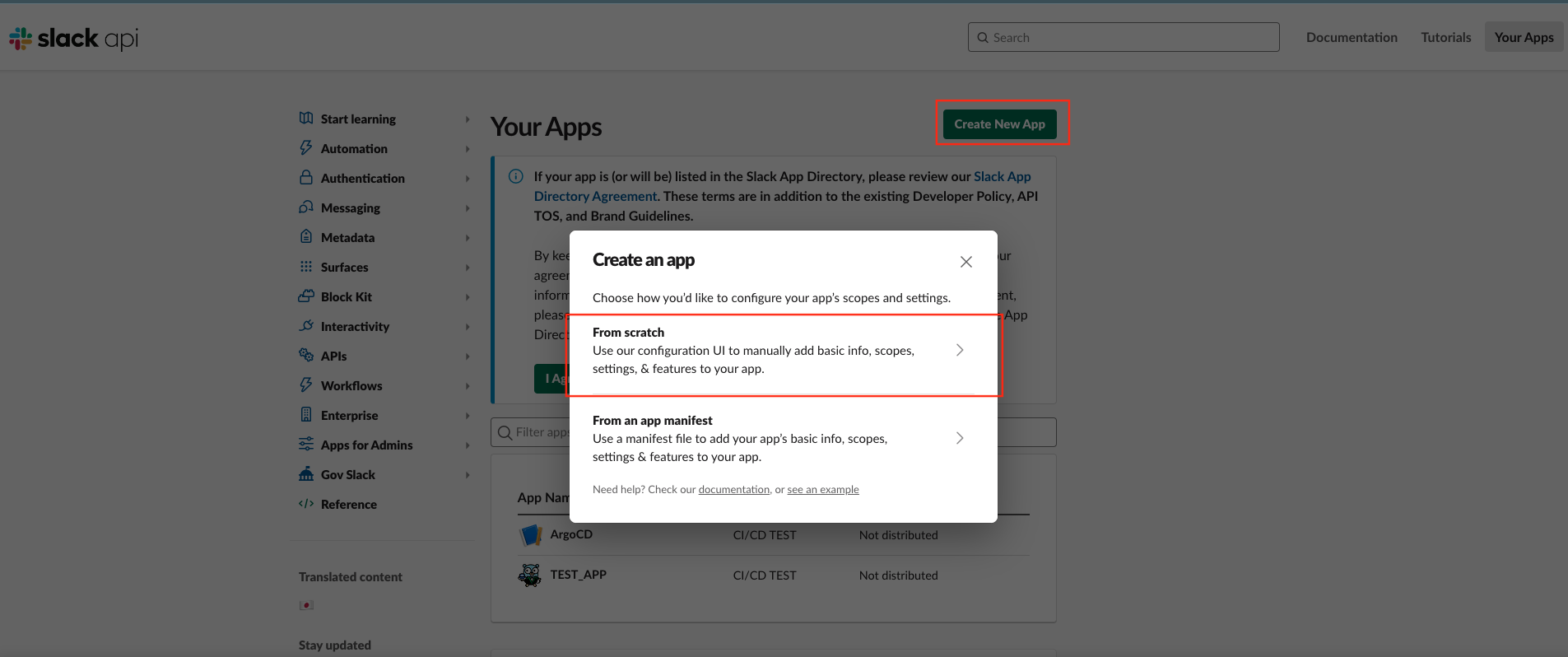Open the Slack API logo home link
1568x657 pixels.
74,38
